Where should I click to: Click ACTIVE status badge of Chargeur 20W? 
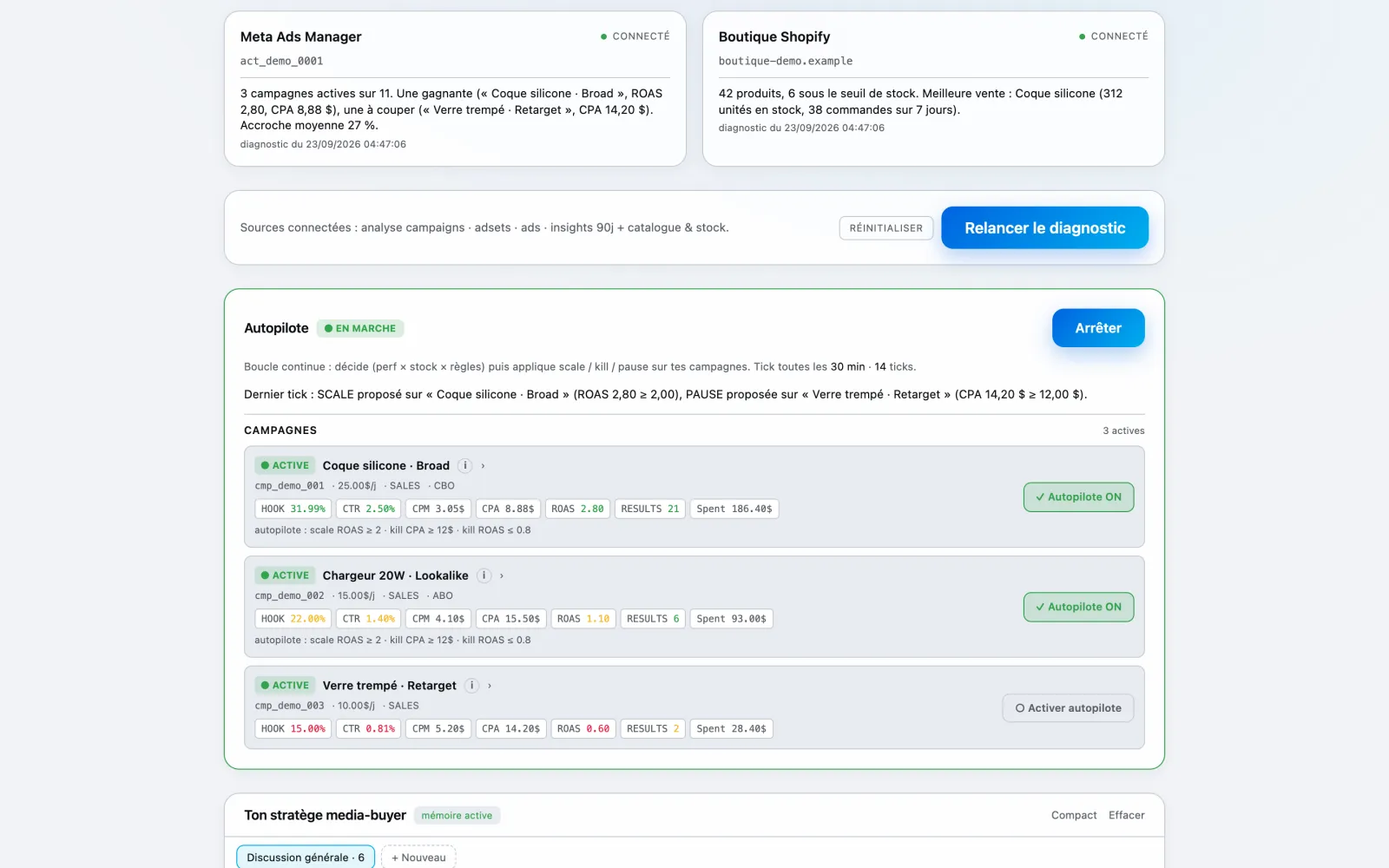pos(285,575)
